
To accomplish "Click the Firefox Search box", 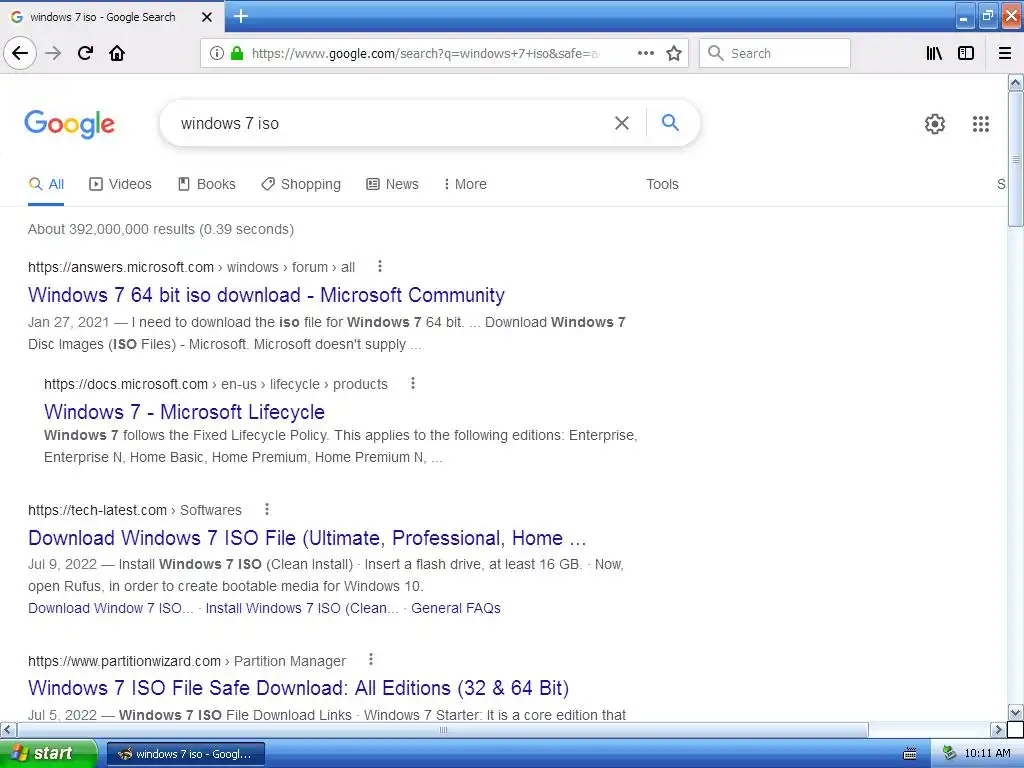I will pos(775,53).
